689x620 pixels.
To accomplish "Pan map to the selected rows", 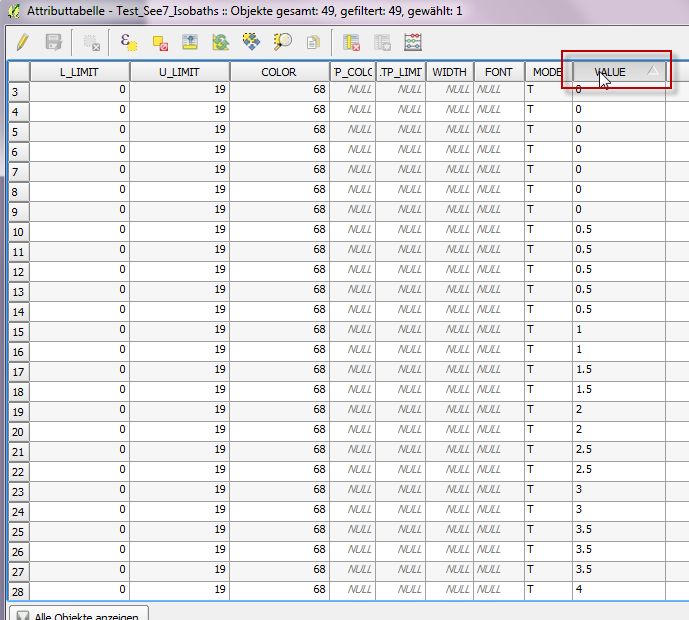I will click(252, 42).
